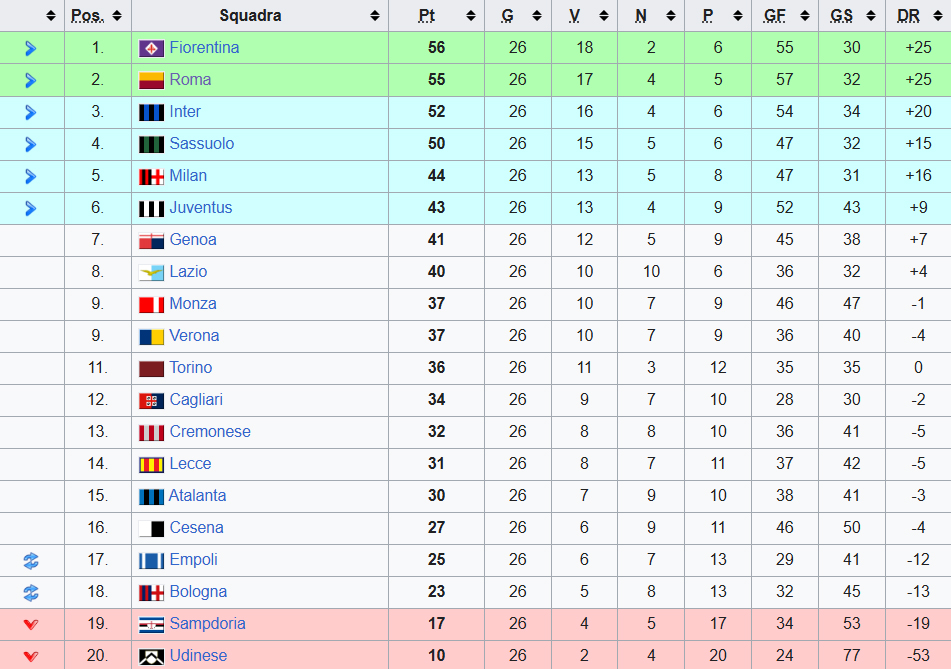The width and height of the screenshot is (951, 669).
Task: Click the Sampdoria flag icon
Action: click(151, 624)
